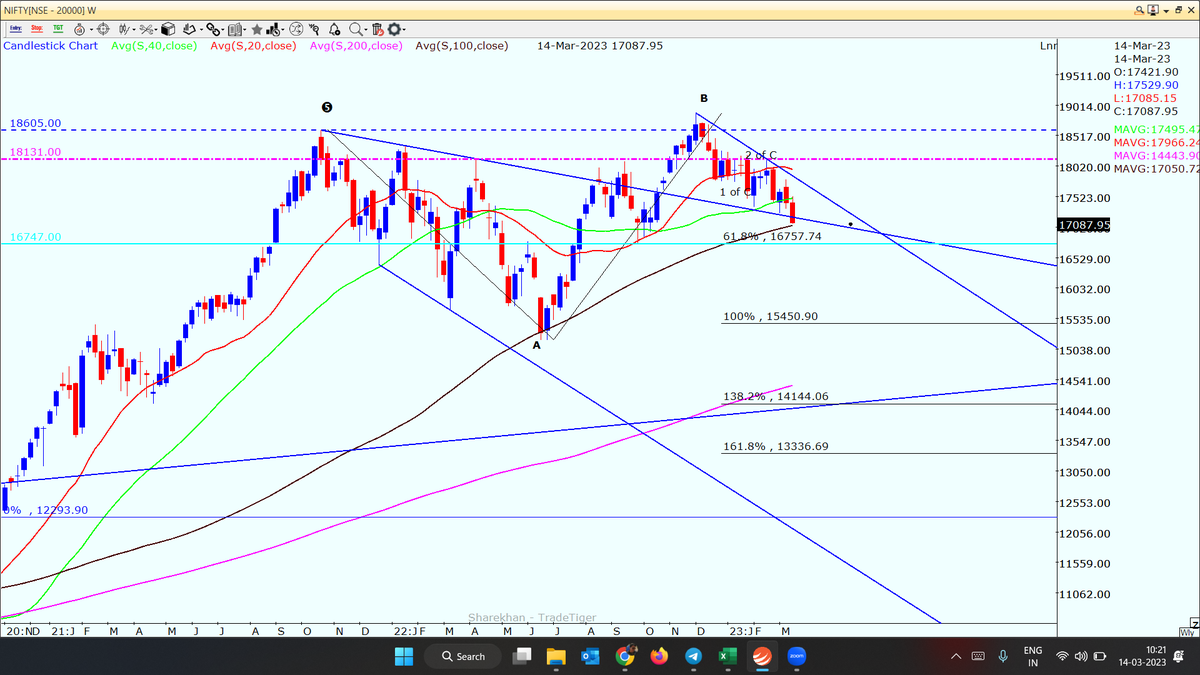Click the star favorites icon
Image resolution: width=1200 pixels, height=675 pixels.
257,30
